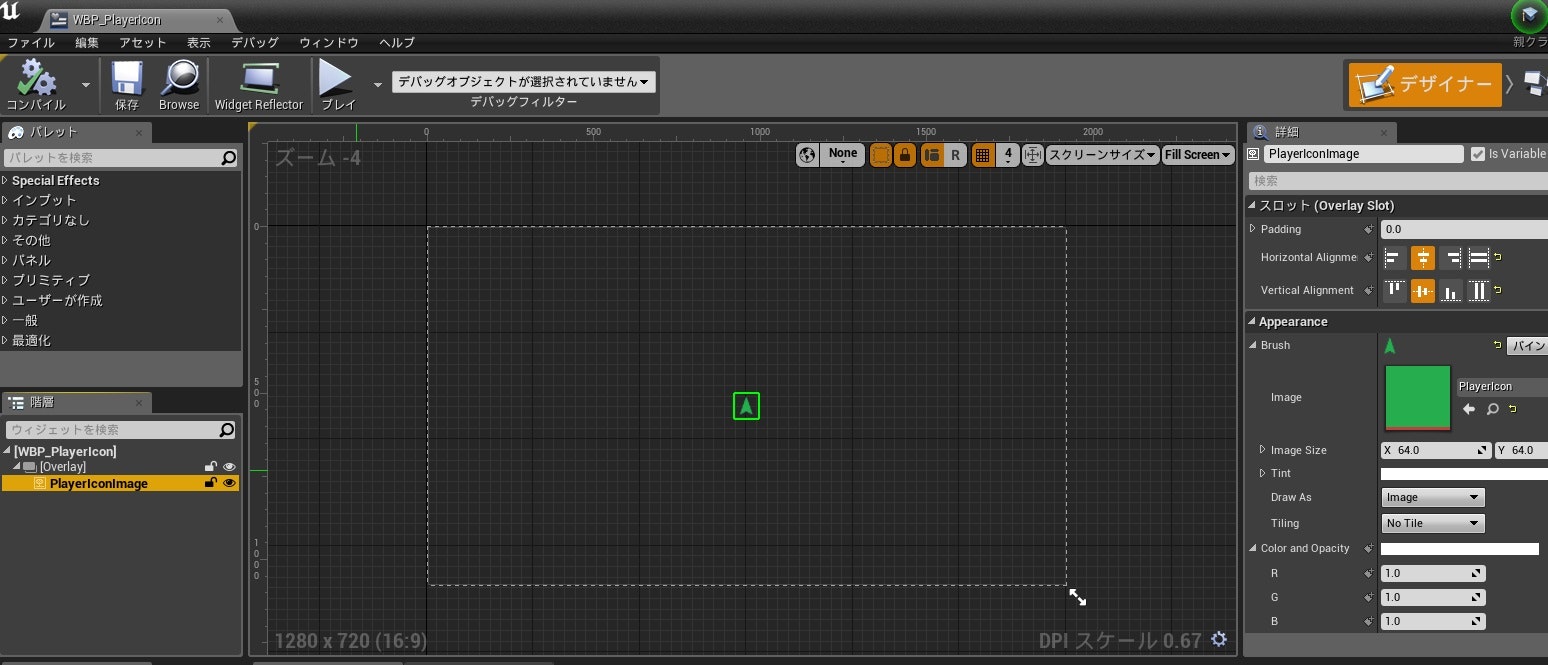Open designer settings gear near DPI scale
Viewport: 1548px width, 665px height.
tap(1219, 640)
